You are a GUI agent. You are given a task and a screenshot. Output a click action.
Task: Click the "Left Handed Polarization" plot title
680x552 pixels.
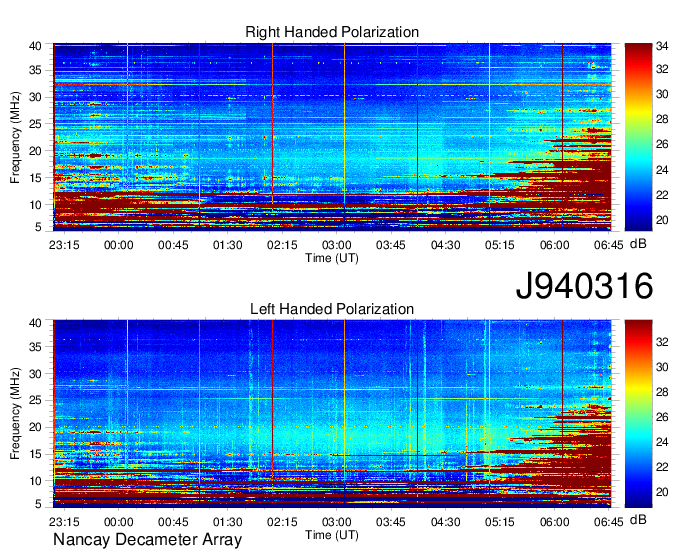(x=332, y=309)
